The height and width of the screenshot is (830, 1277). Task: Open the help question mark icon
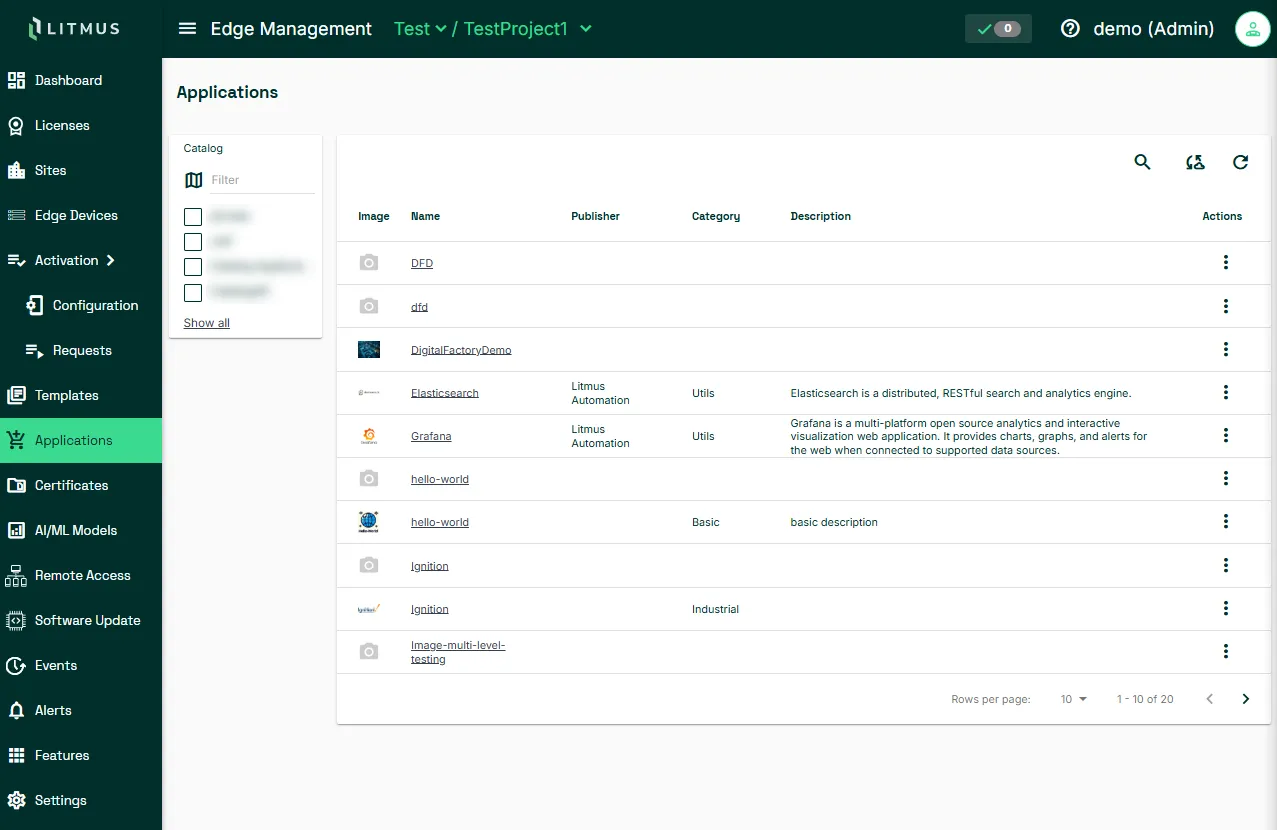(x=1070, y=29)
